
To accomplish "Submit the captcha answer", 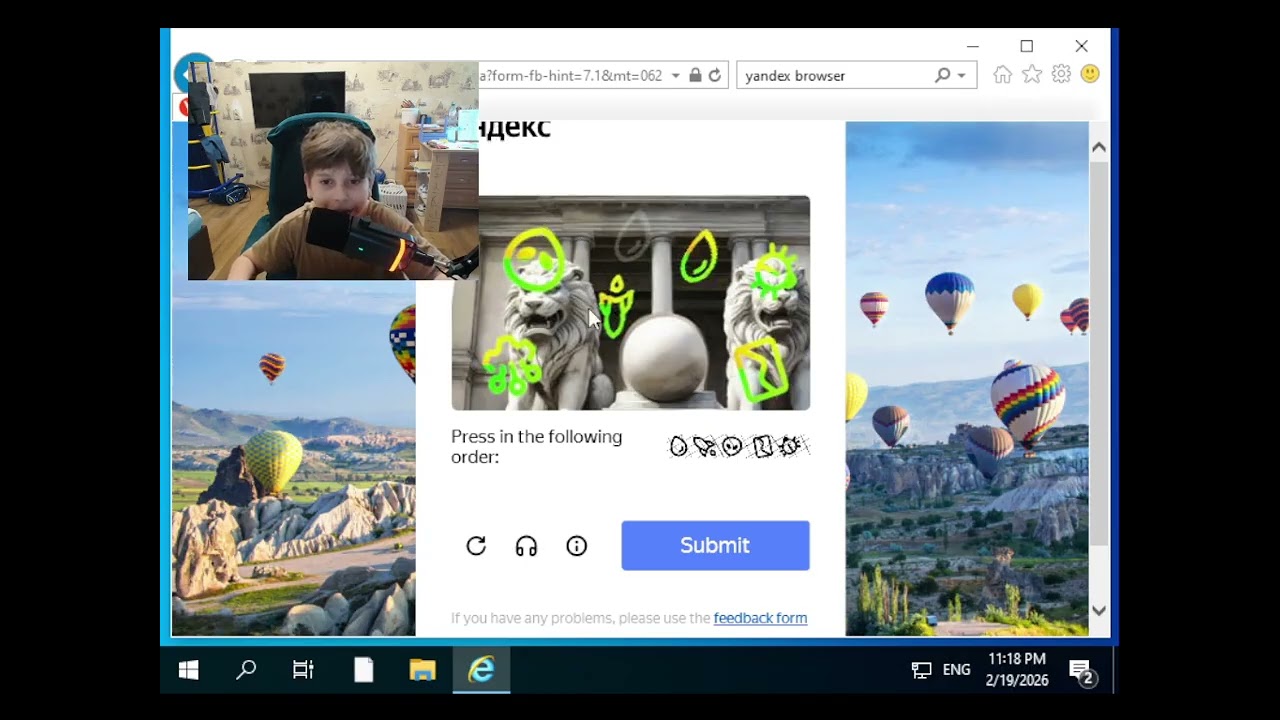I will point(715,545).
